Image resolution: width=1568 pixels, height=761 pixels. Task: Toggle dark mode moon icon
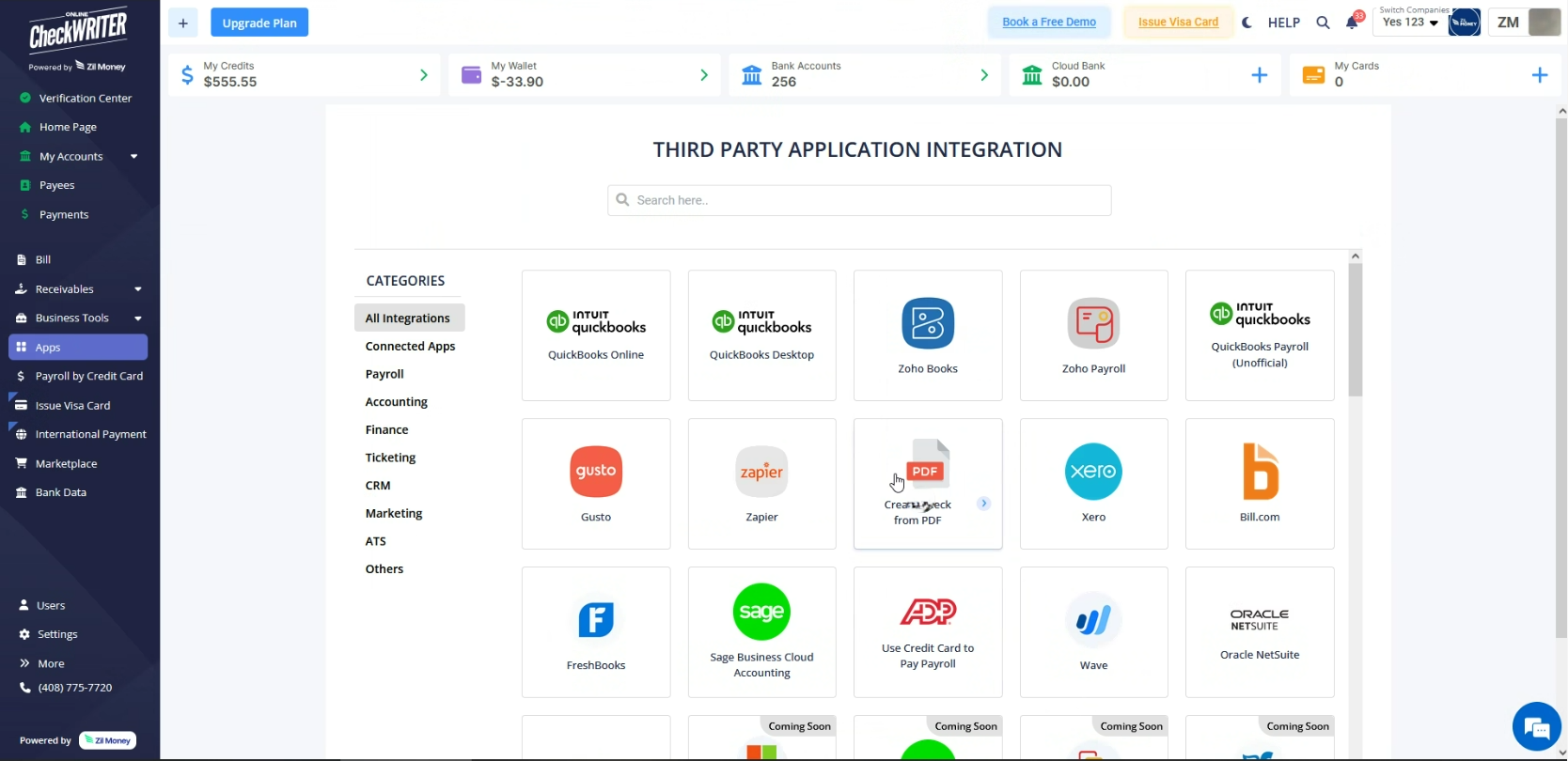click(1247, 23)
